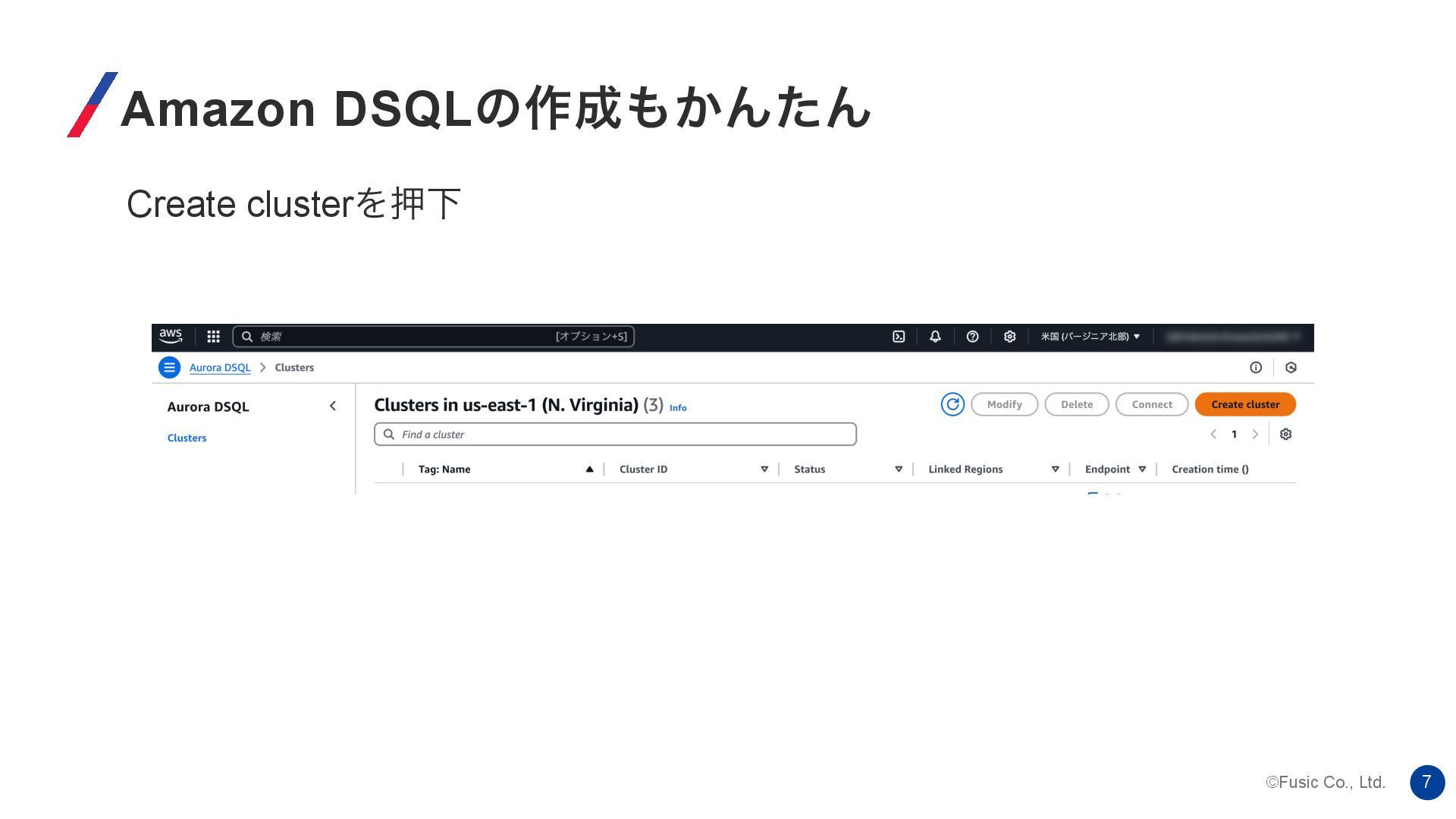Open the AWS services grid menu
The width and height of the screenshot is (1456, 819).
tap(214, 337)
